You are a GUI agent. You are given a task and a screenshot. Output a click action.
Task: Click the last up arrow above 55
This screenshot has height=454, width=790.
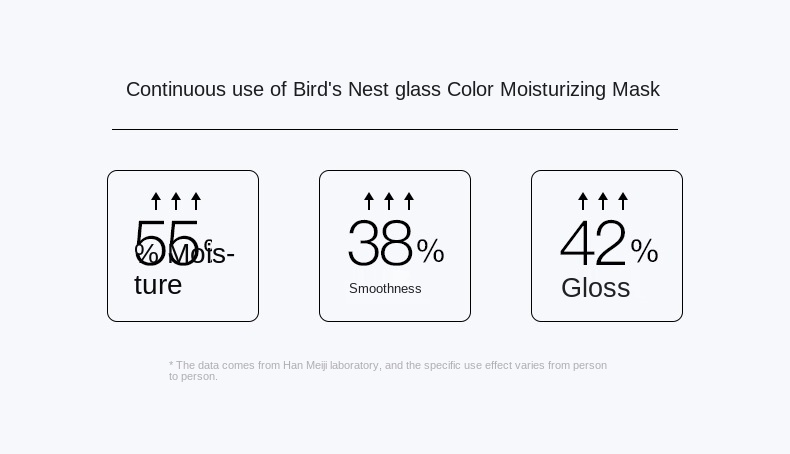click(196, 201)
